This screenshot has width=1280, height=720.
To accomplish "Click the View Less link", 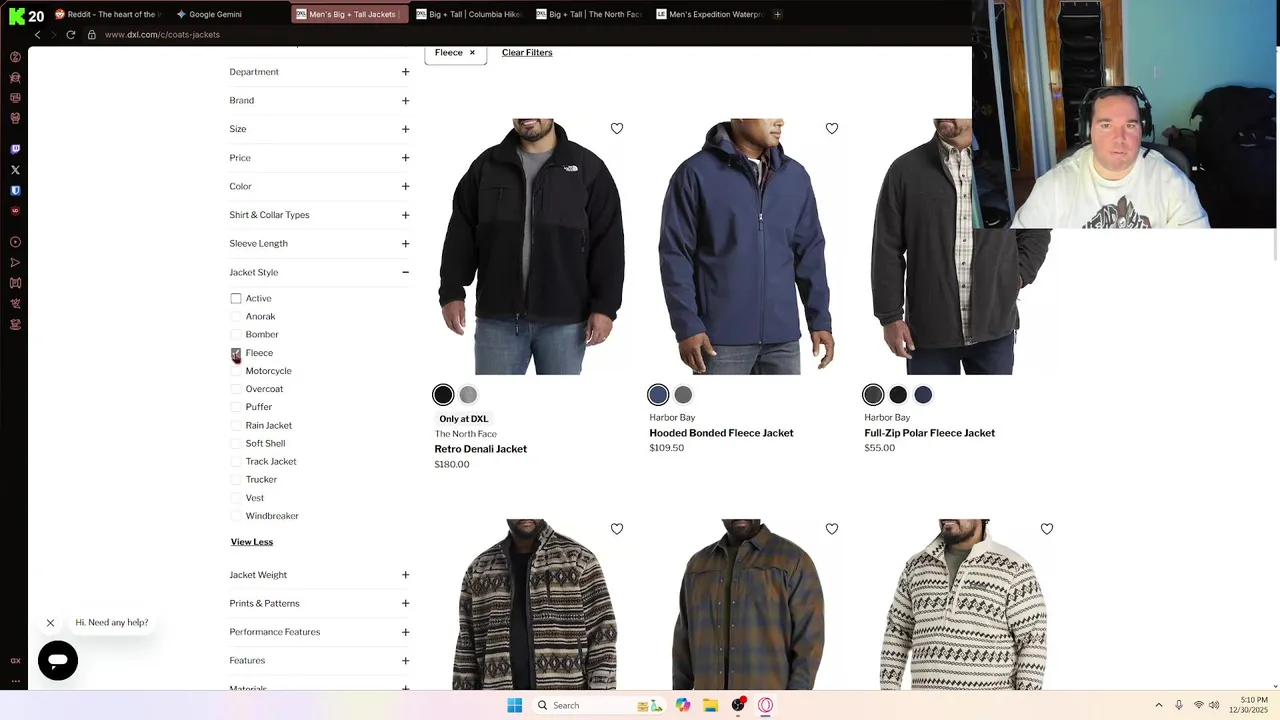I will (x=252, y=542).
